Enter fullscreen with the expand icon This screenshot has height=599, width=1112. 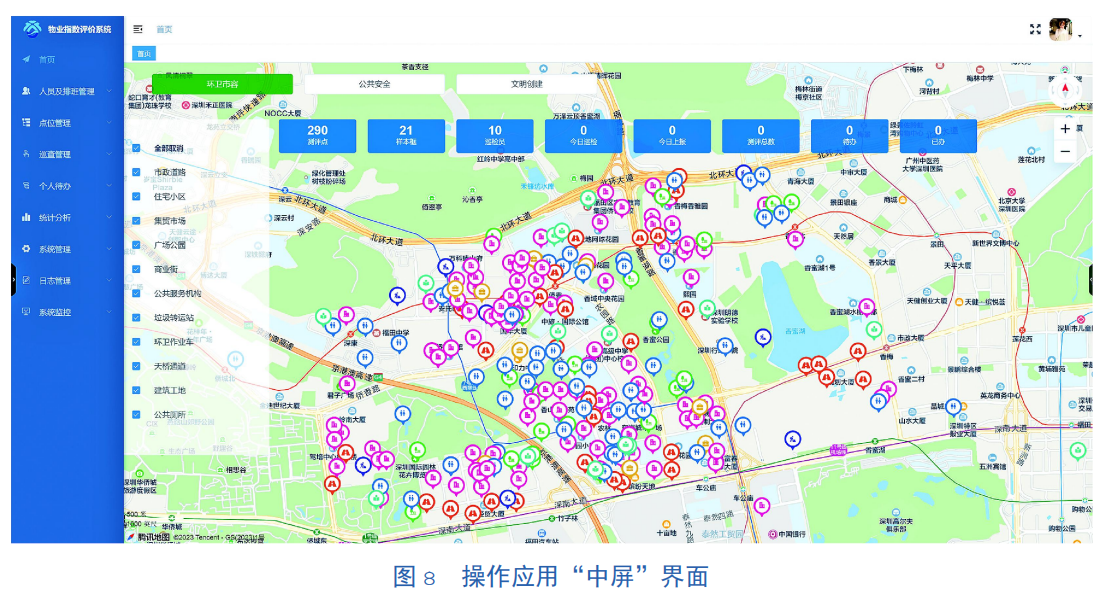click(1036, 29)
